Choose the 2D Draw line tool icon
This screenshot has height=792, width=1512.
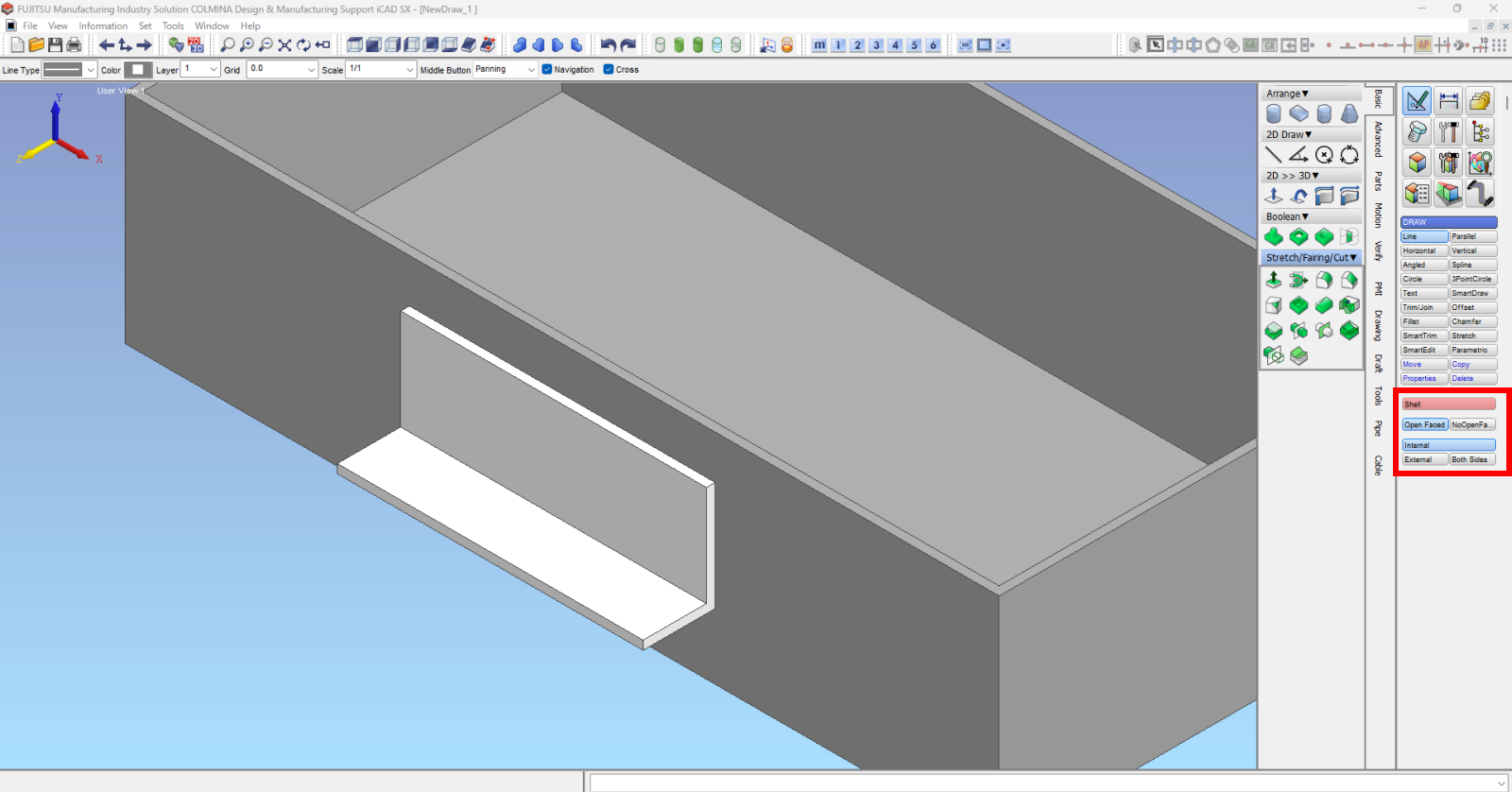pyautogui.click(x=1274, y=155)
